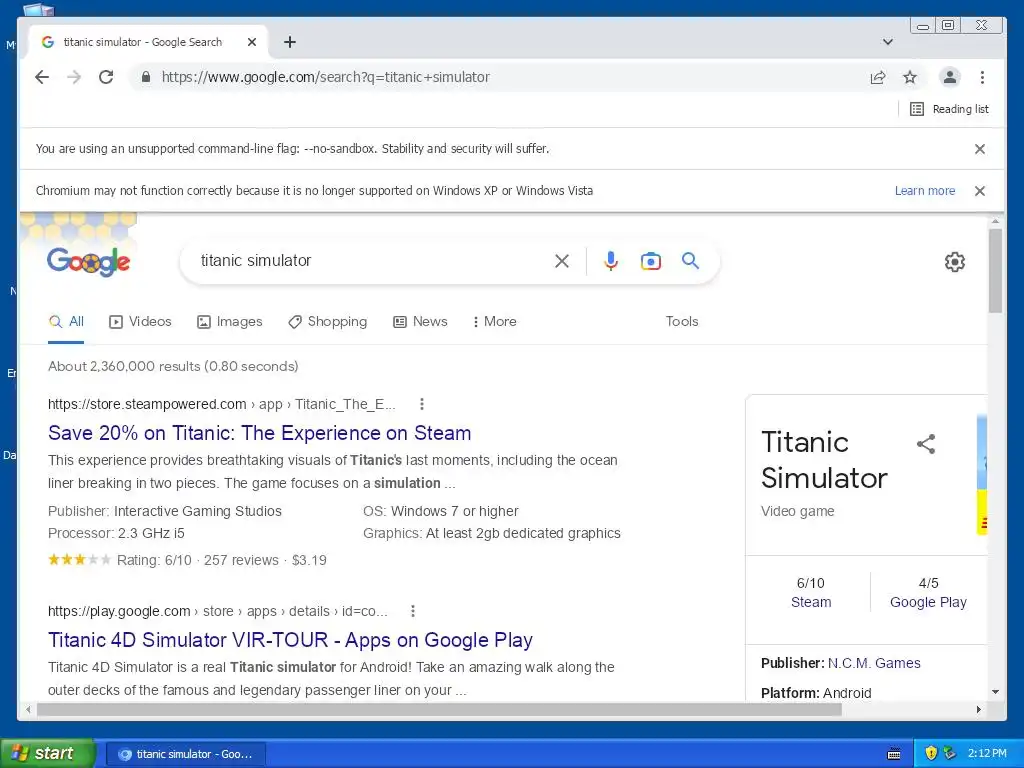Start voice search with the microphone icon
Viewport: 1024px width, 768px height.
(x=611, y=261)
